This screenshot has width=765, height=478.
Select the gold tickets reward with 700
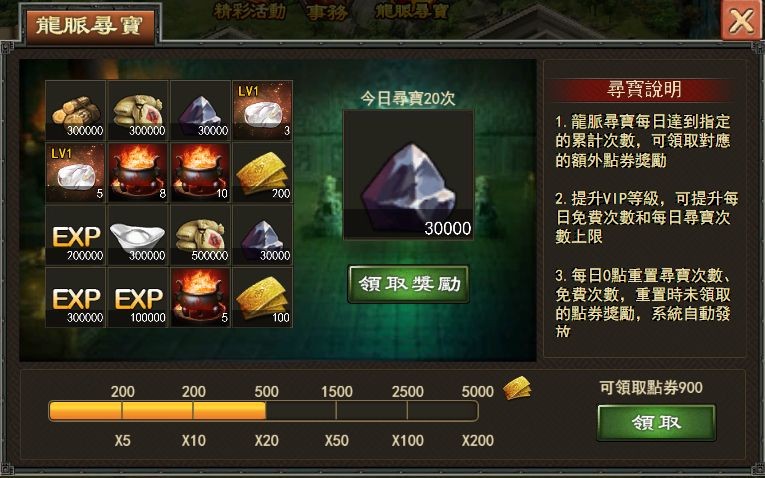pyautogui.click(x=262, y=173)
